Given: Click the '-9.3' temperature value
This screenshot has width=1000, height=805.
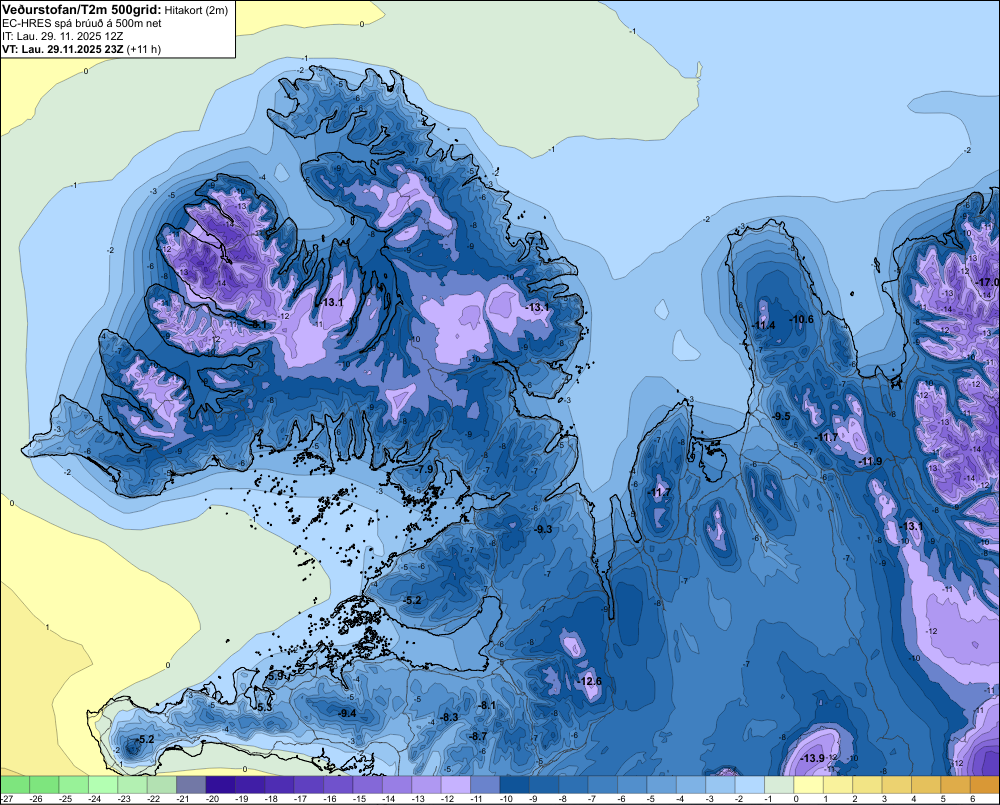Looking at the screenshot, I should click(543, 529).
